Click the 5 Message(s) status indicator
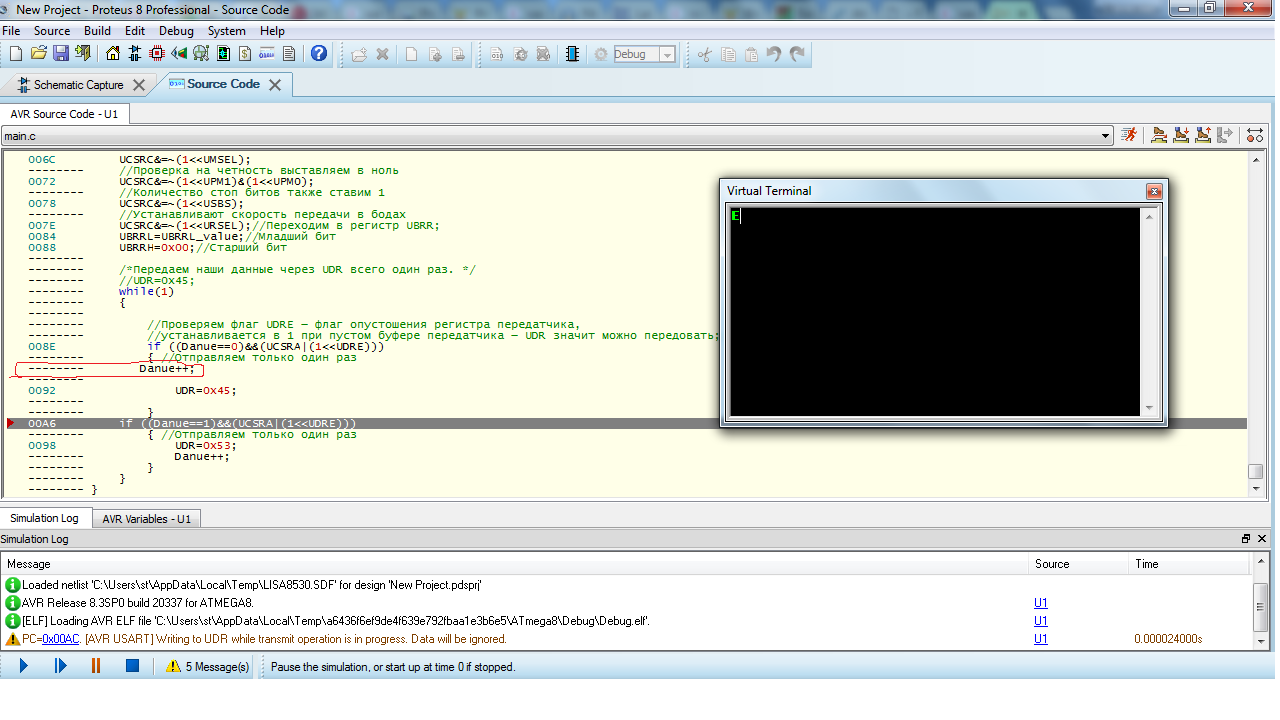The width and height of the screenshot is (1280, 720). 208,666
